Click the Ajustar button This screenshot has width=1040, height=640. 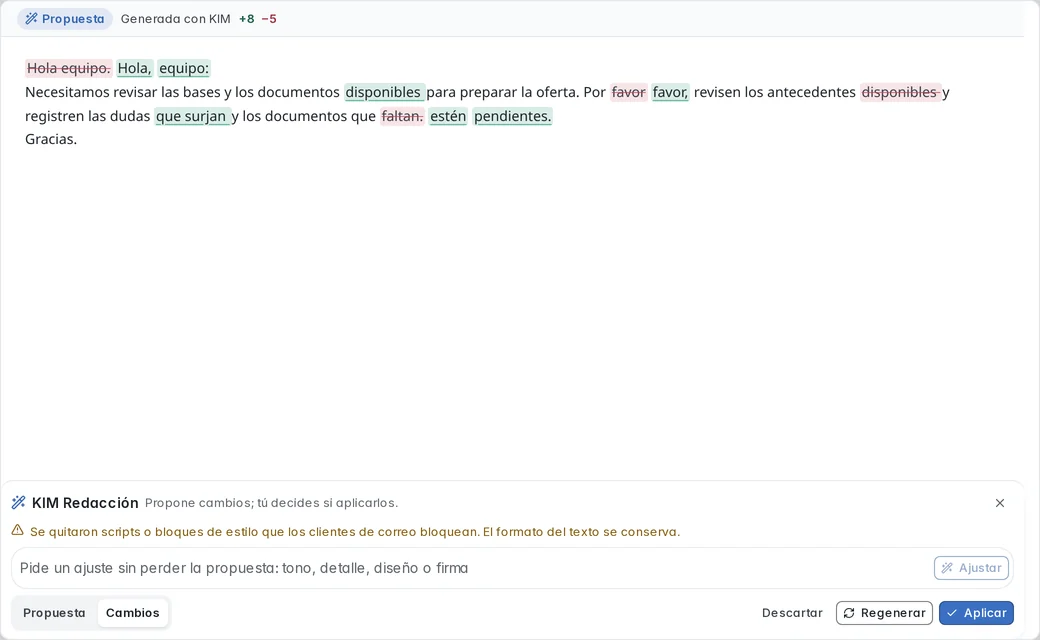[x=971, y=568]
